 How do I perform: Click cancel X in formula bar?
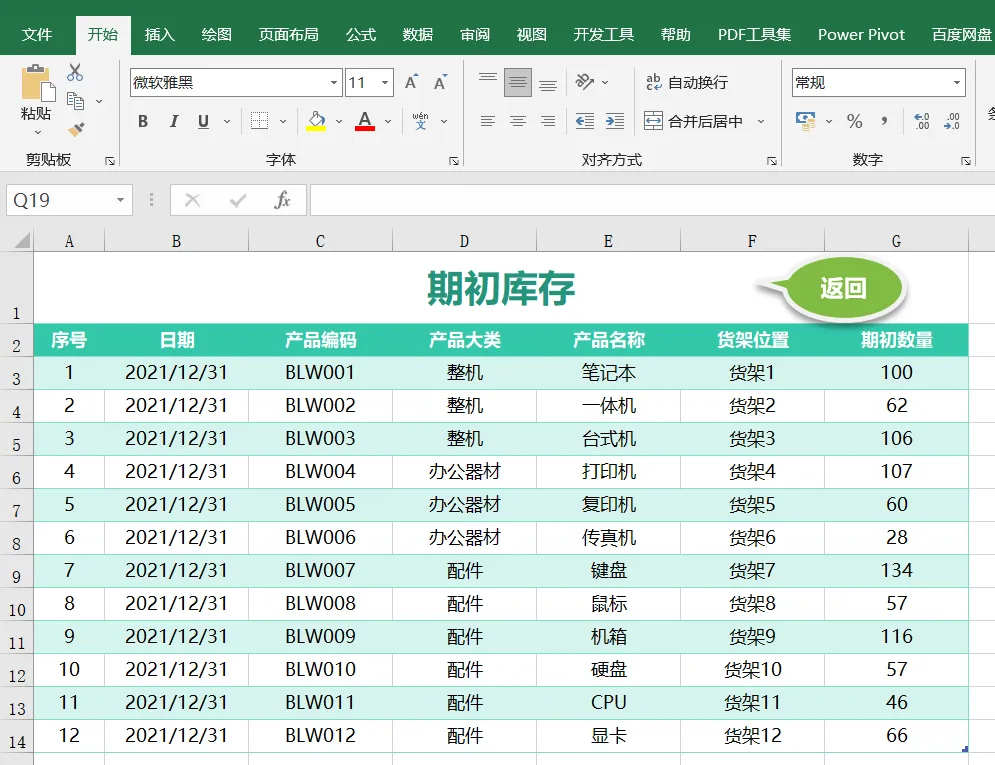pos(192,200)
